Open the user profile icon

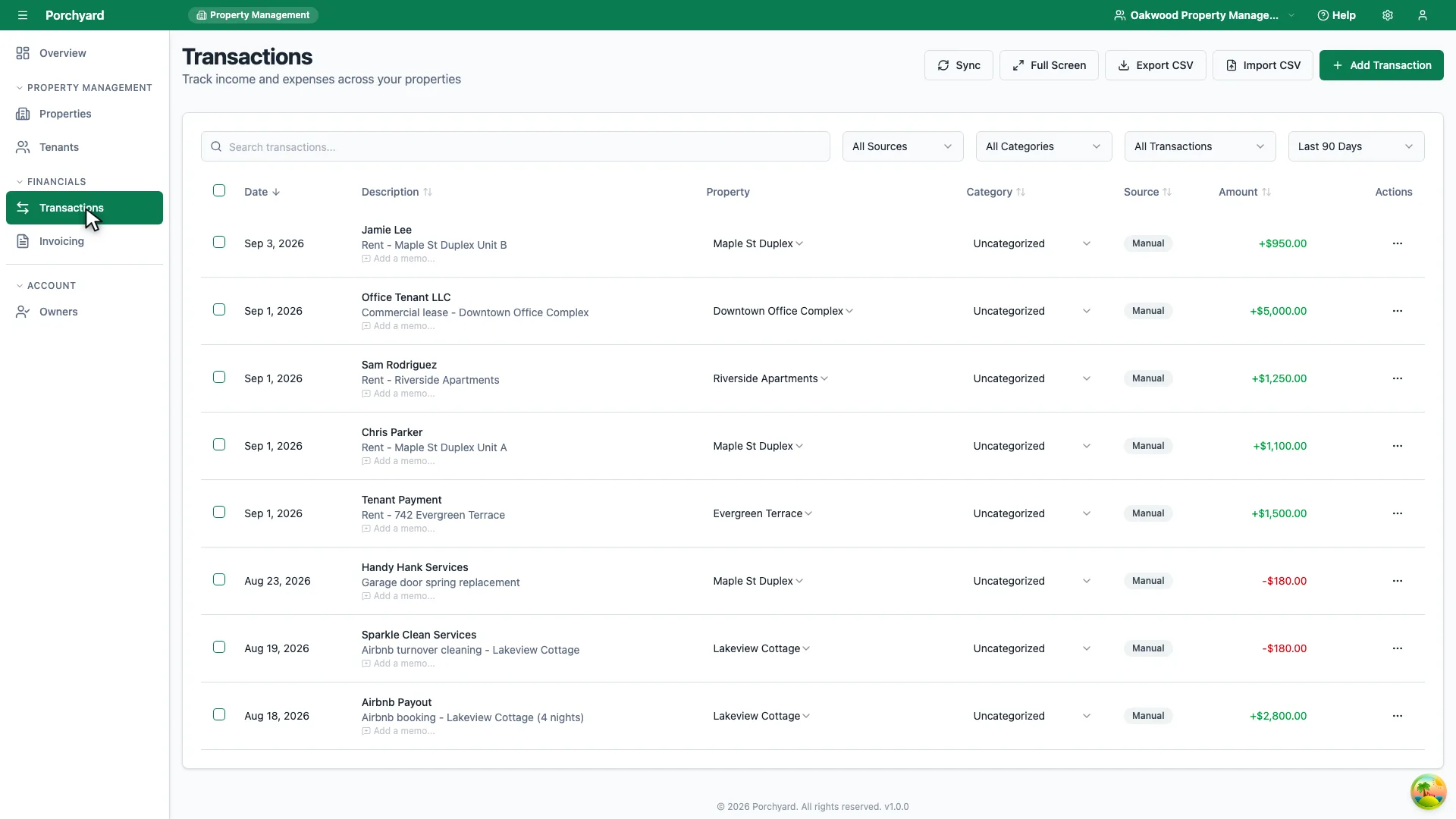tap(1423, 15)
